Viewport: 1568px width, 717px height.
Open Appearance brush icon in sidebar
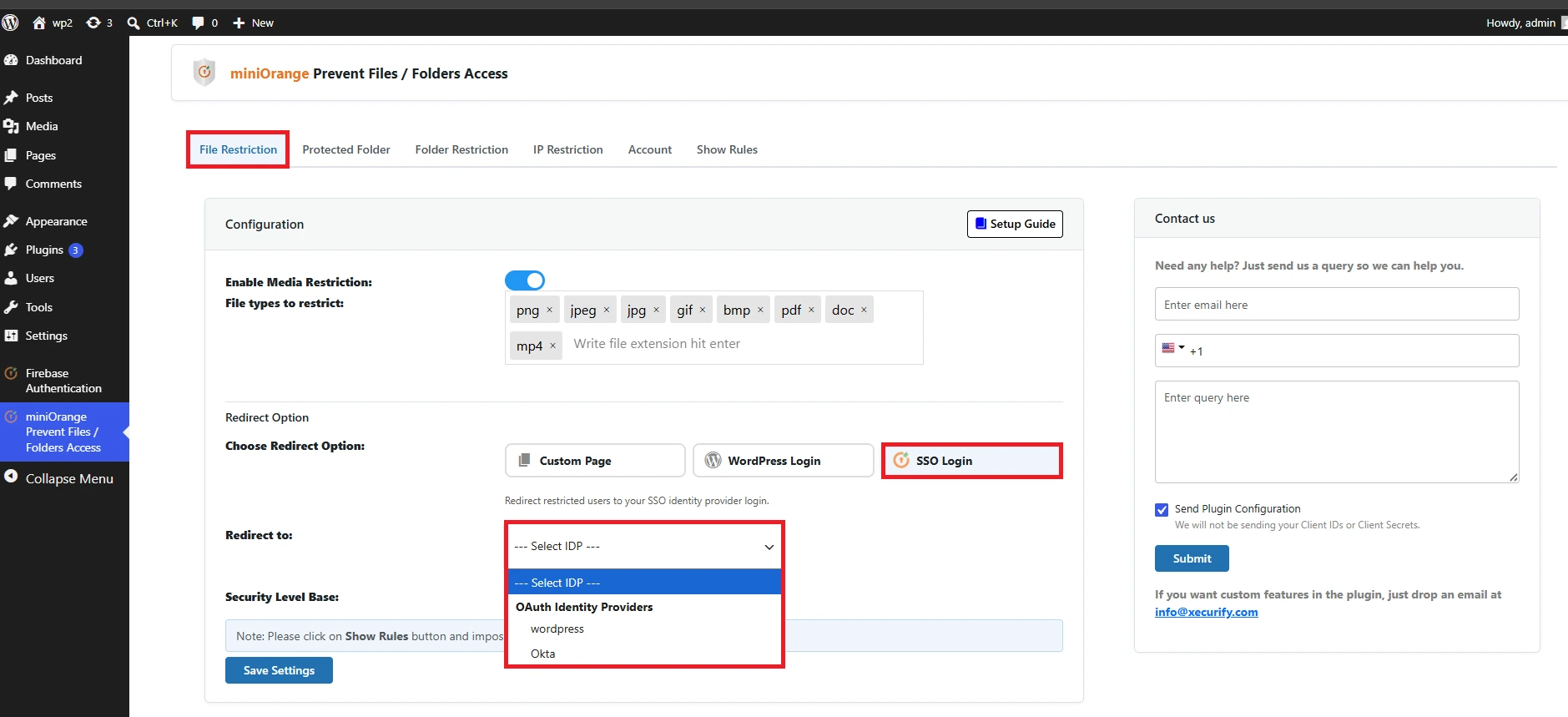[x=11, y=221]
